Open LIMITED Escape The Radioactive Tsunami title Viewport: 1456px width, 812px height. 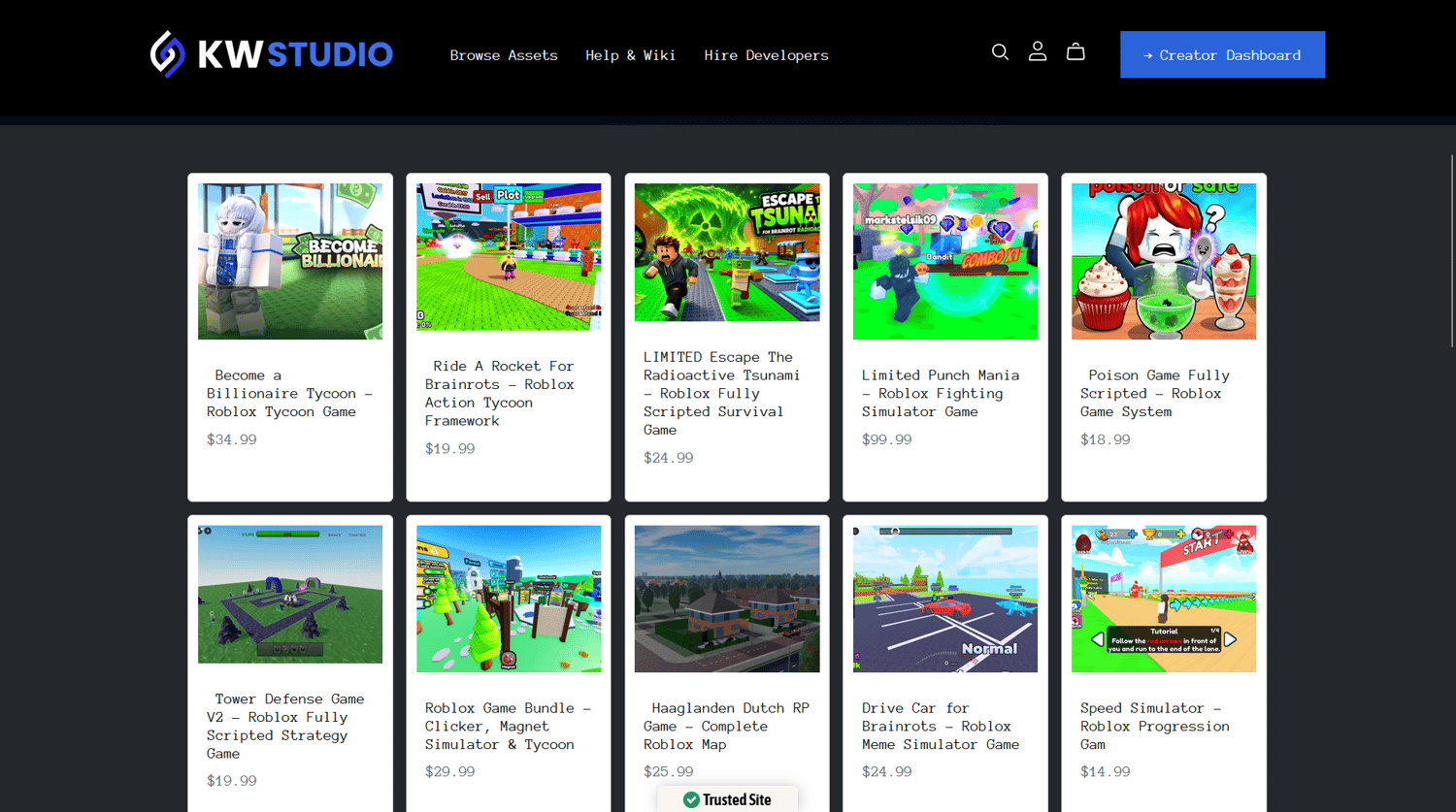[x=722, y=394]
